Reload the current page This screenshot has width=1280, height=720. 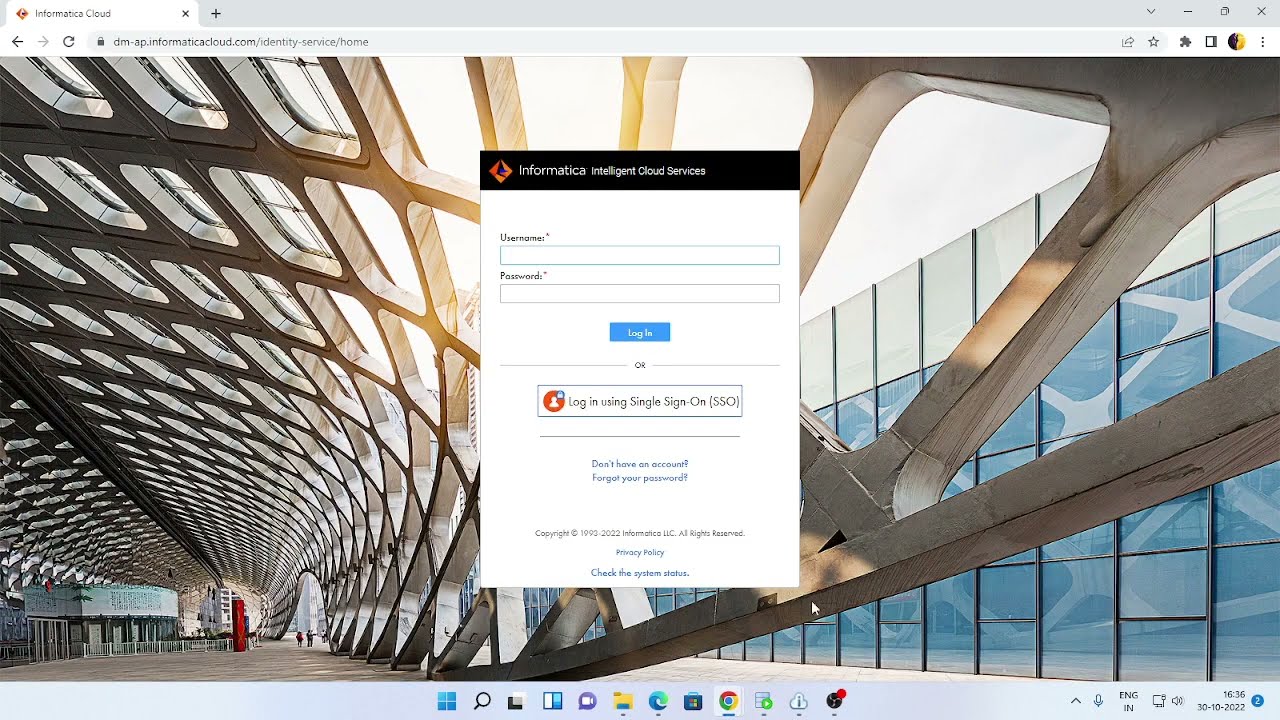69,42
